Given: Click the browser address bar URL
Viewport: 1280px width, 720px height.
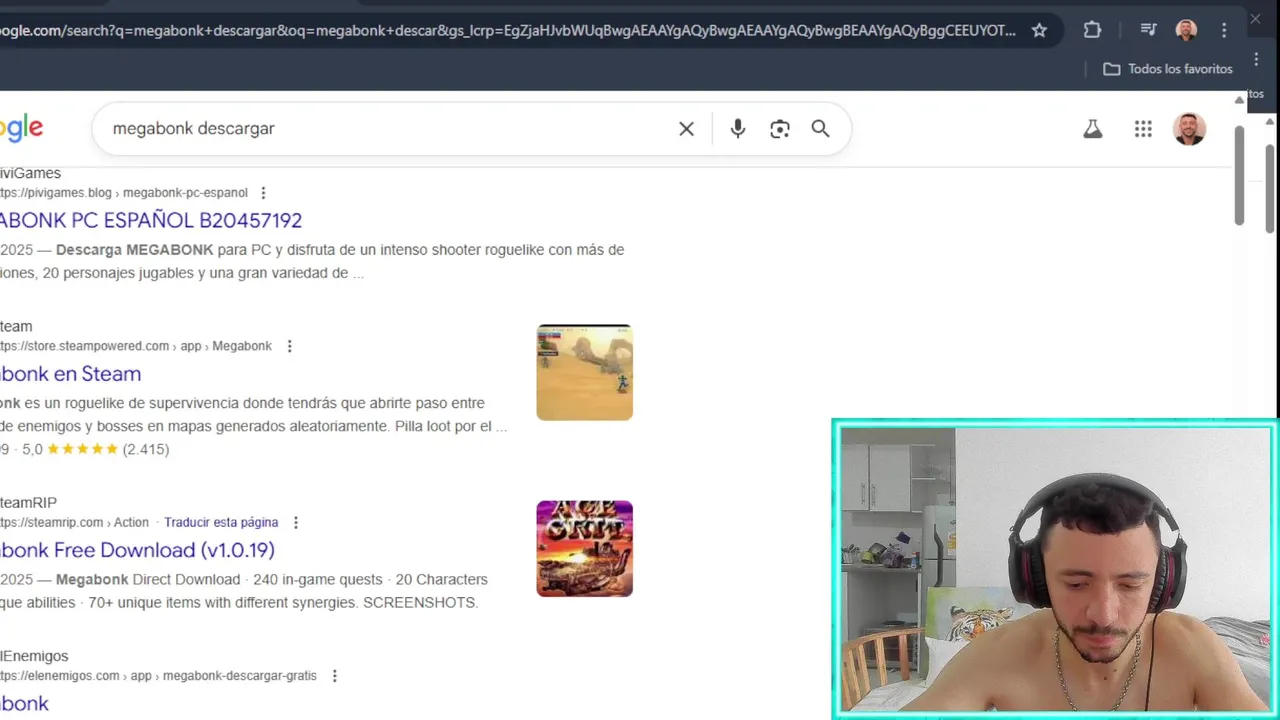Looking at the screenshot, I should coord(508,30).
